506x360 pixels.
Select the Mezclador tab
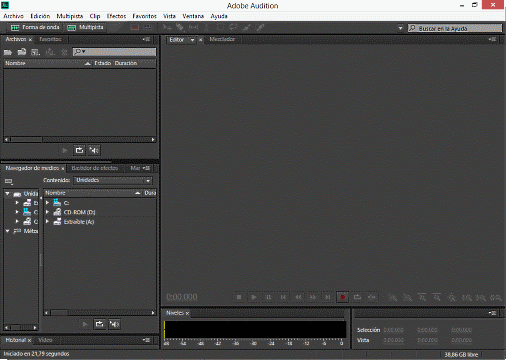(222, 39)
